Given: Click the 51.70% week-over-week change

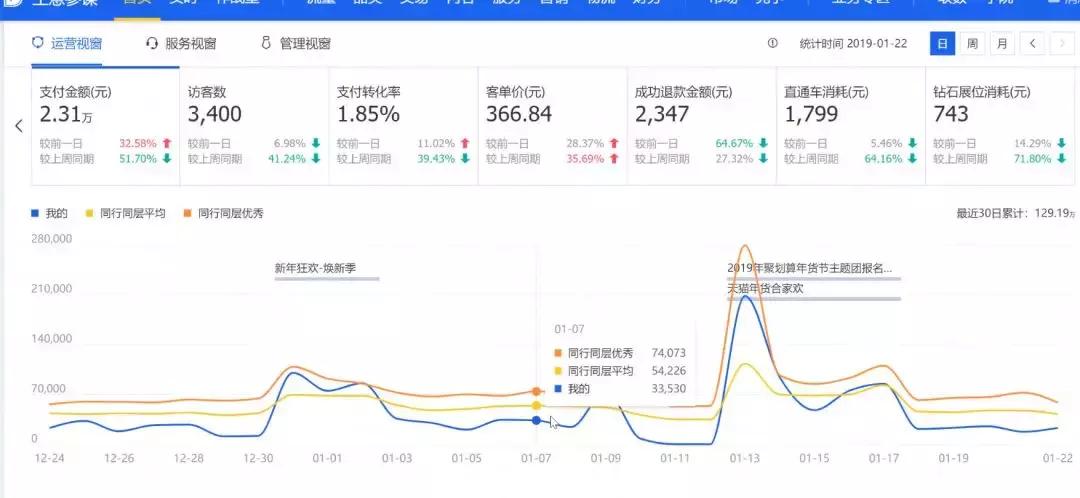Looking at the screenshot, I should pyautogui.click(x=138, y=159).
